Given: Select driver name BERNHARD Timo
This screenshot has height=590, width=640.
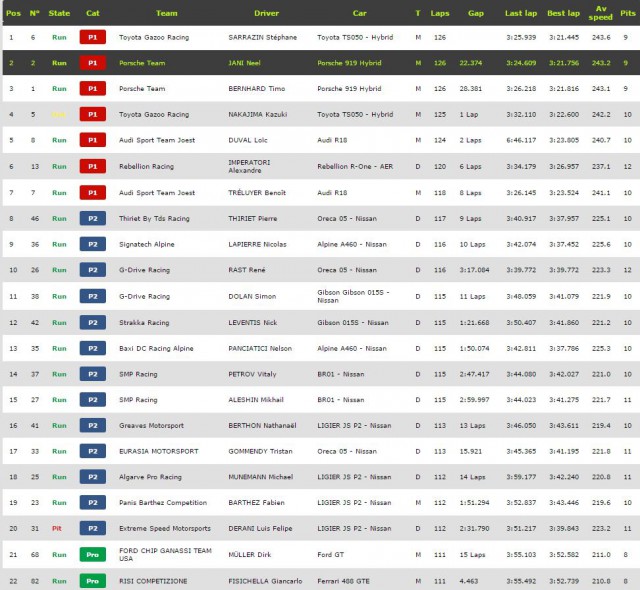Looking at the screenshot, I should [x=256, y=89].
